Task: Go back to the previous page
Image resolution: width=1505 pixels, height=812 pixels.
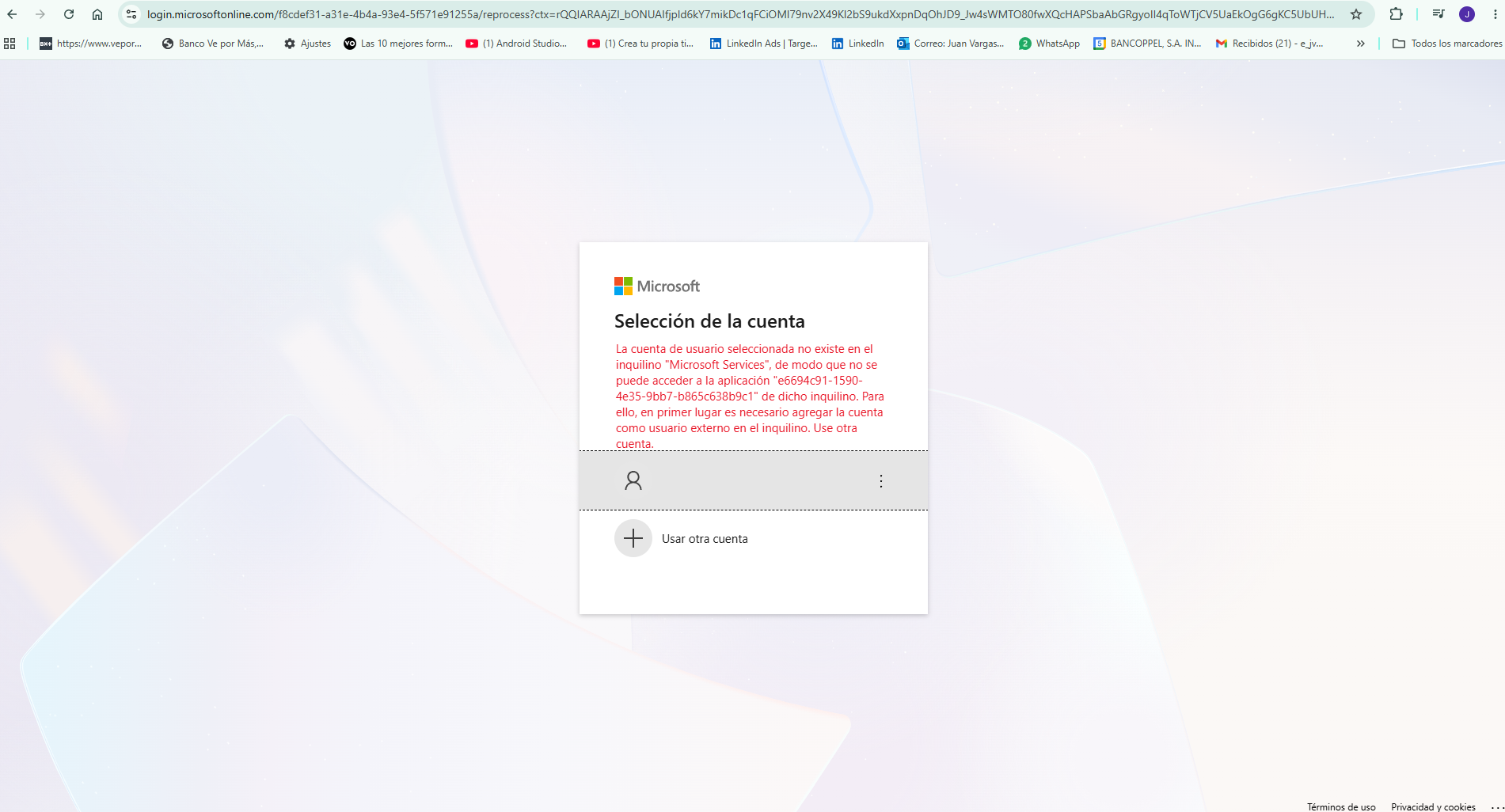Action: point(12,14)
